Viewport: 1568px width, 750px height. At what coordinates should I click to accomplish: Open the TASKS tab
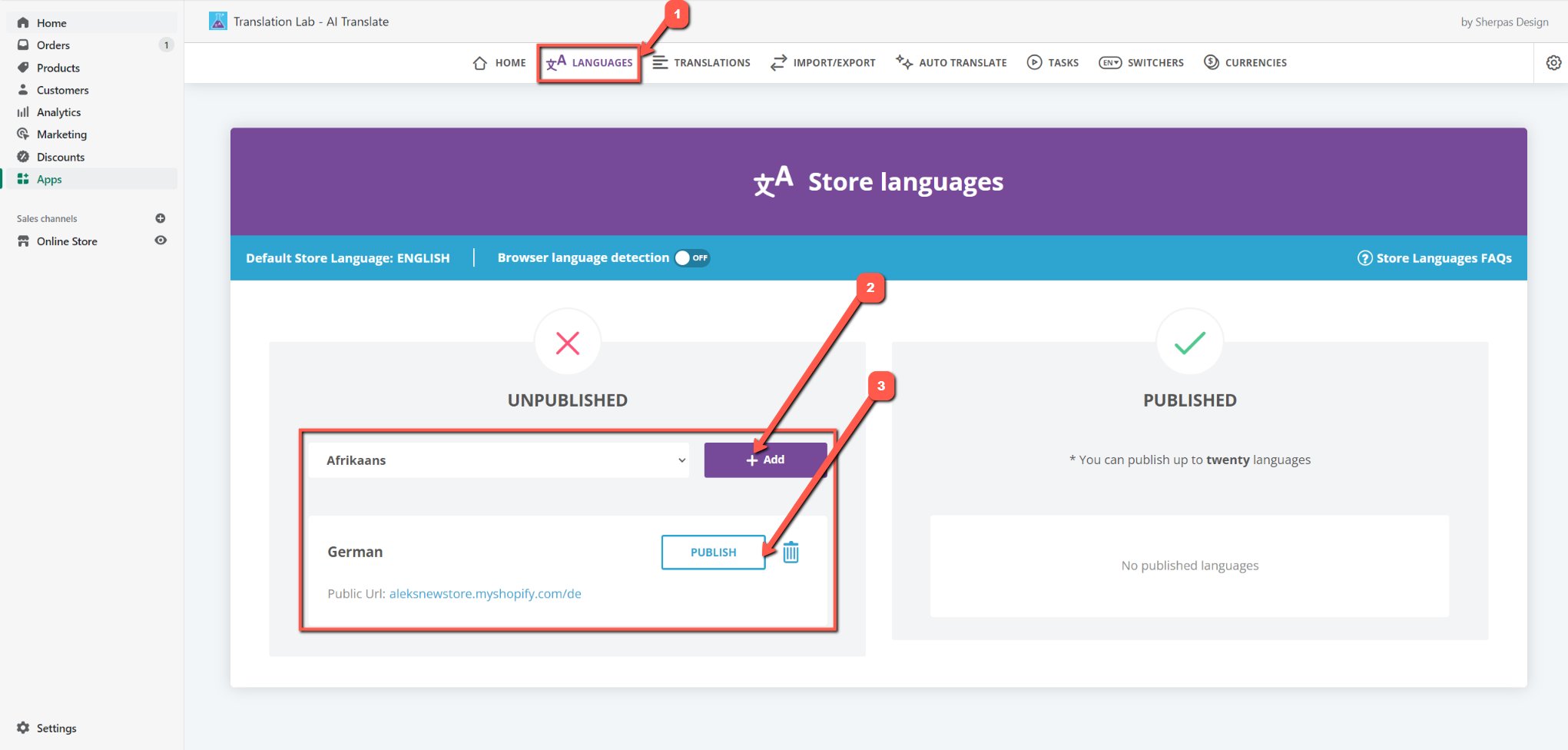(x=1053, y=63)
